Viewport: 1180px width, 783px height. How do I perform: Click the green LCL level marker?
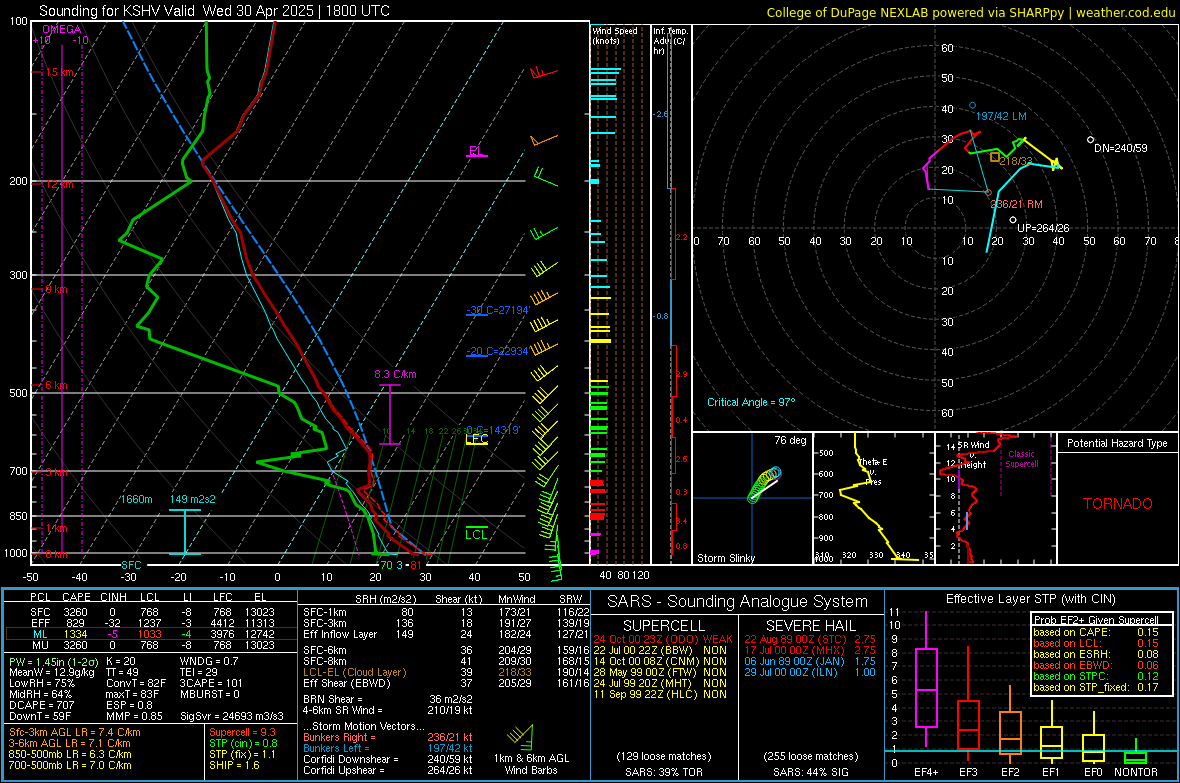point(476,533)
